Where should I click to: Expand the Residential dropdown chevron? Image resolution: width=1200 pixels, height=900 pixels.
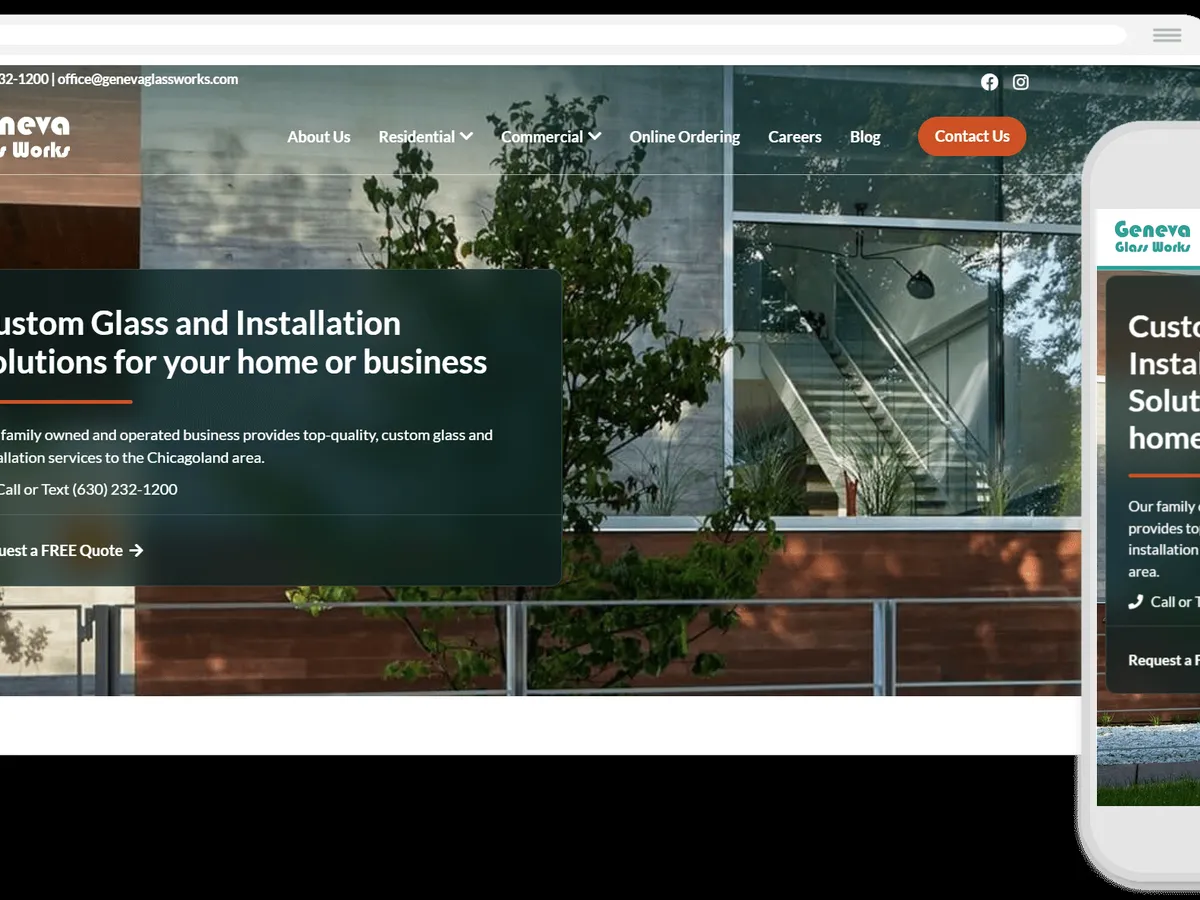point(466,136)
